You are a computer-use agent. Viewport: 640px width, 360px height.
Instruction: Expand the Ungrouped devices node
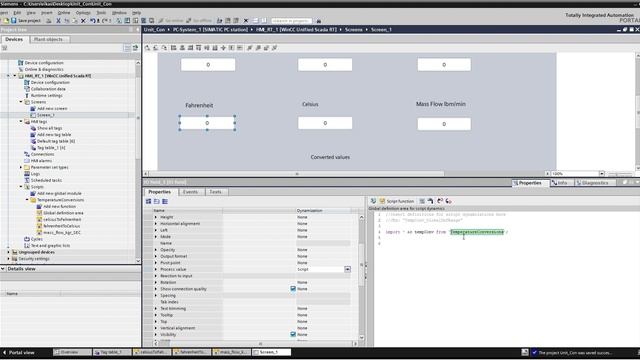8,252
